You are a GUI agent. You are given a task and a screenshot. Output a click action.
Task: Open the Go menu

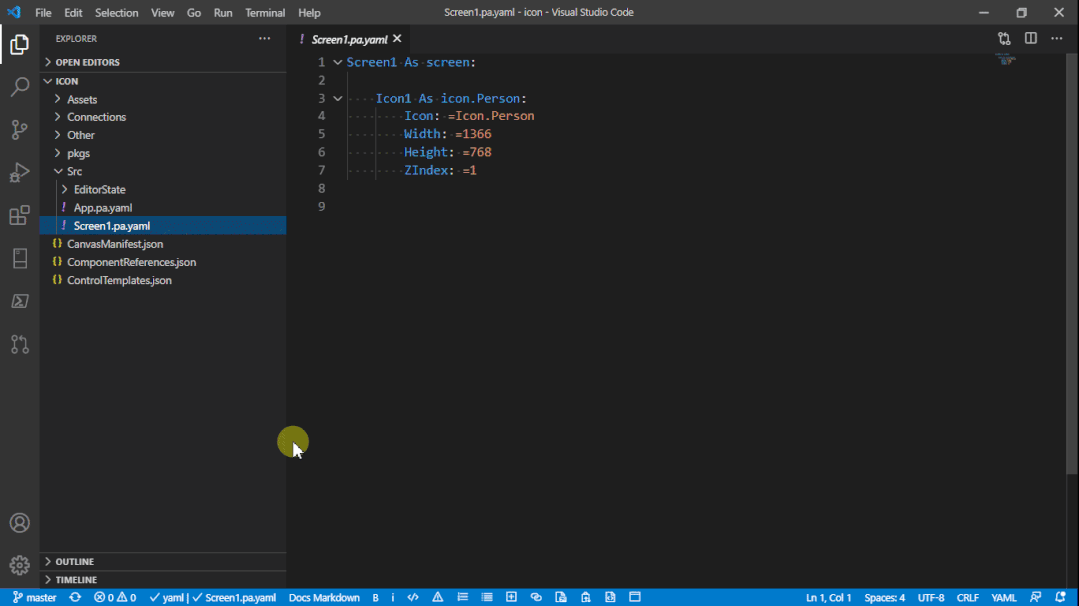coord(194,12)
